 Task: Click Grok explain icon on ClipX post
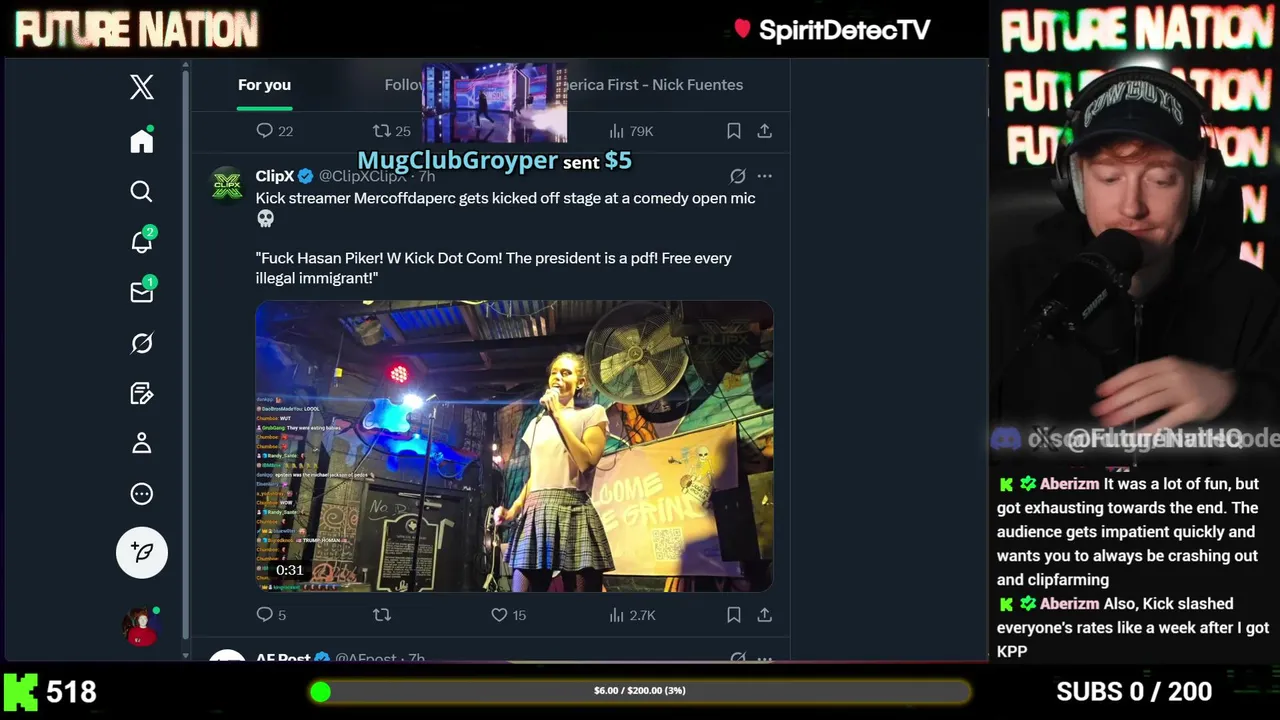[x=738, y=176]
